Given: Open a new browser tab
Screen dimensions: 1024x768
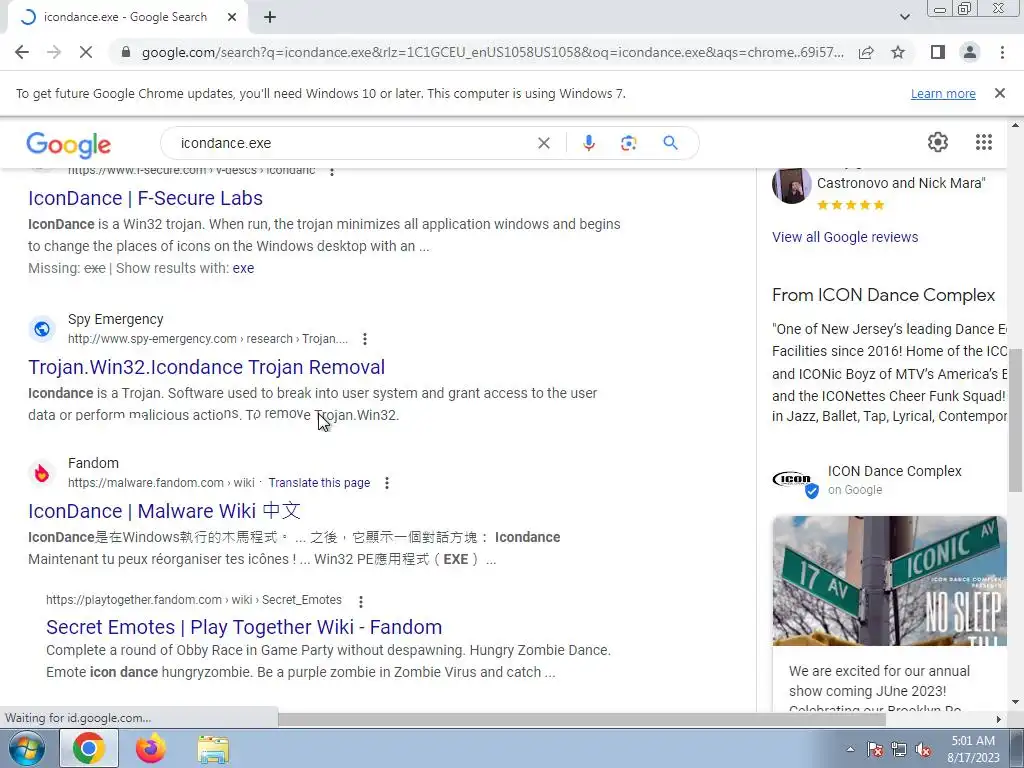Looking at the screenshot, I should [x=270, y=17].
